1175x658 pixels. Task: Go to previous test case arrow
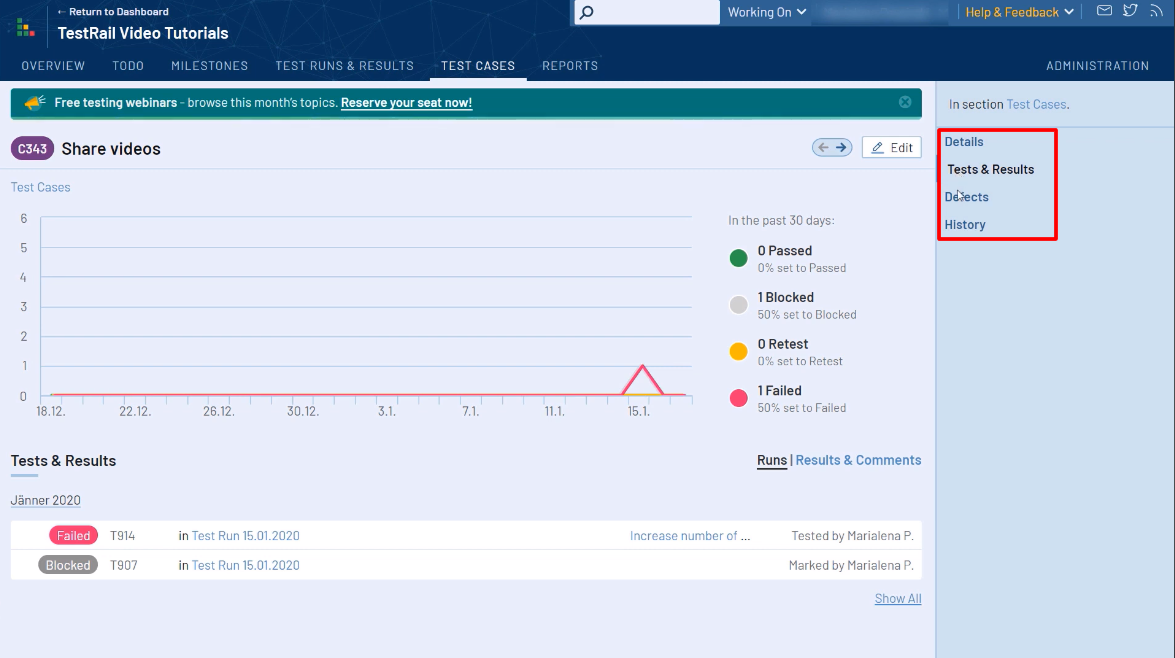[x=823, y=148]
